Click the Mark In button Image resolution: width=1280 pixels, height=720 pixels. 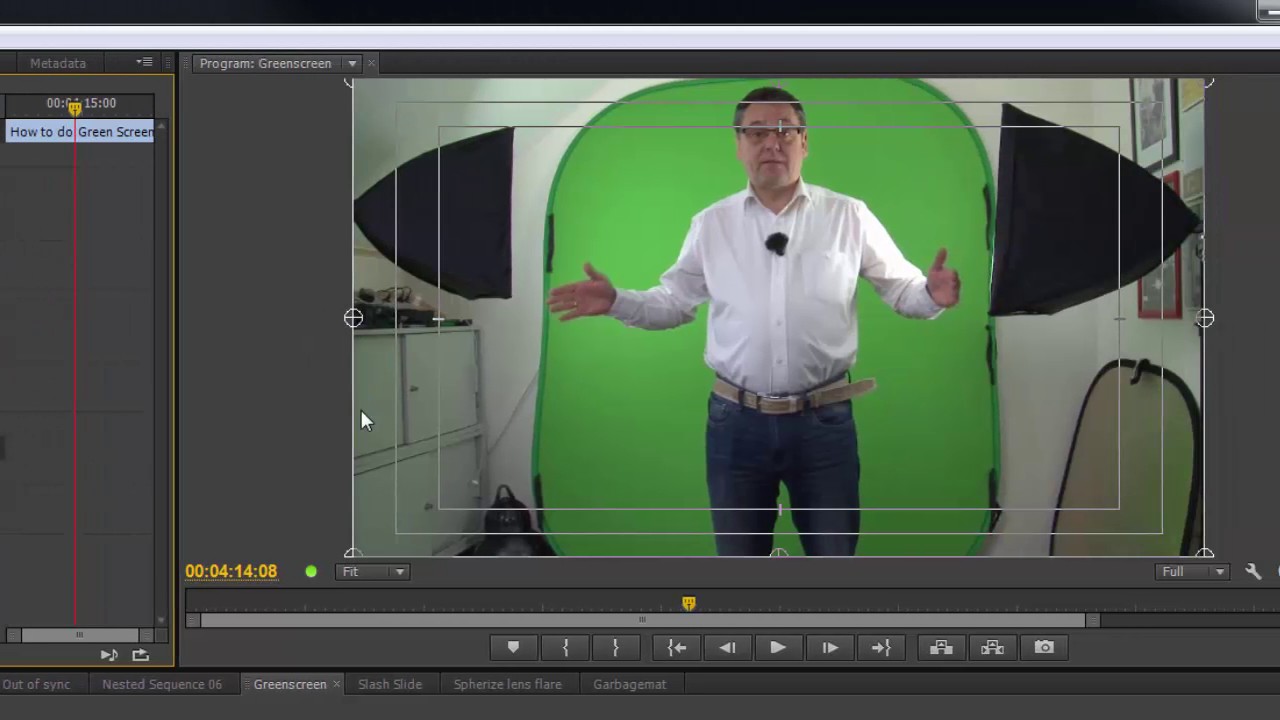coord(565,648)
